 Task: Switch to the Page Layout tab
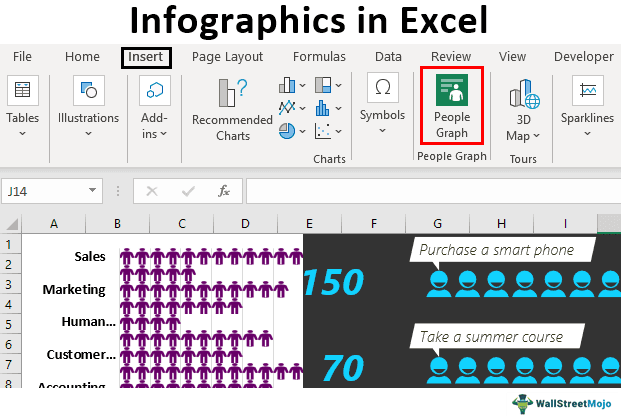click(x=227, y=57)
